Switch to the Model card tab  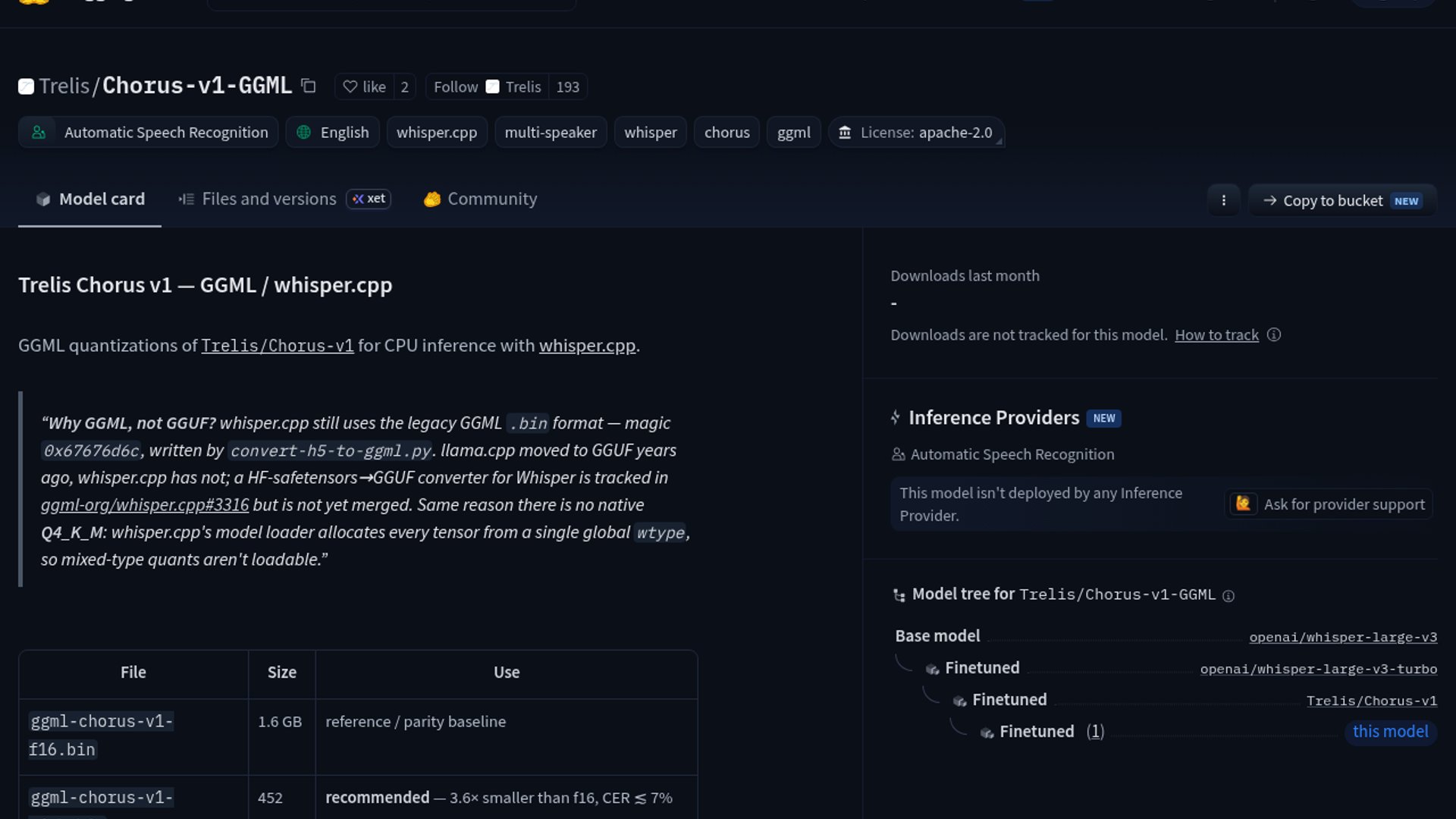89,199
